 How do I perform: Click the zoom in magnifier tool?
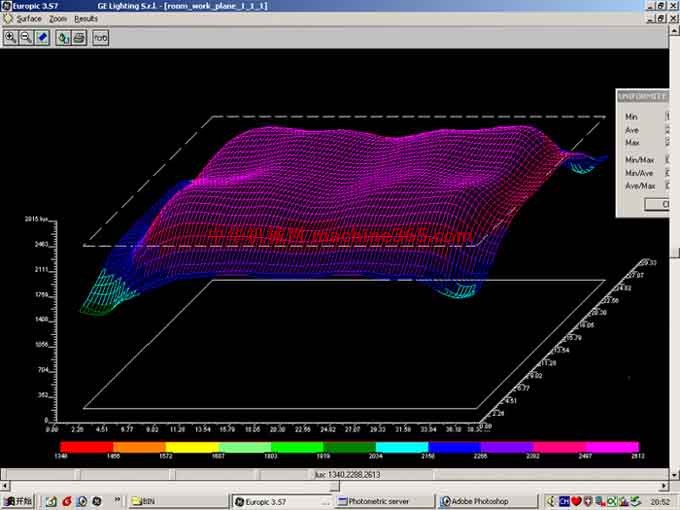pyautogui.click(x=10, y=38)
